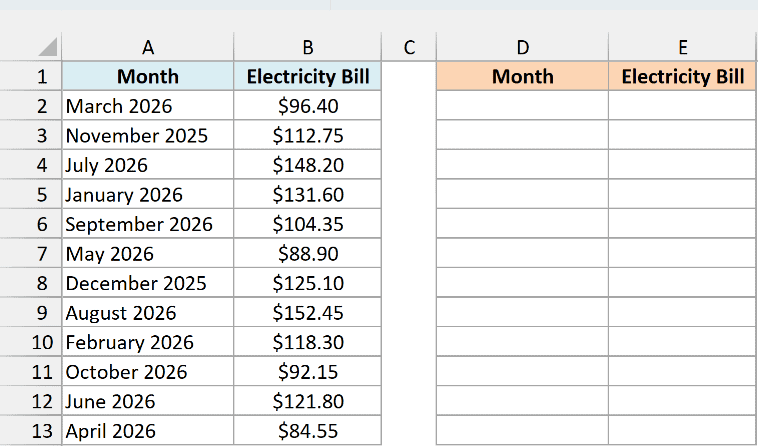Click the $152.45 bill cell
Image resolution: width=758 pixels, height=446 pixels.
pyautogui.click(x=307, y=313)
